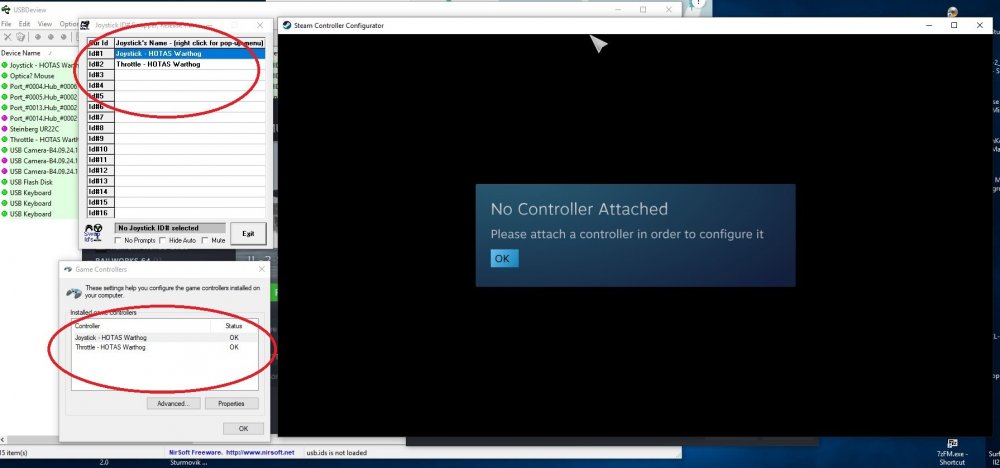Screen dimensions: 1000x468
Task: Open the View menu in USBDeview
Action: (x=45, y=24)
